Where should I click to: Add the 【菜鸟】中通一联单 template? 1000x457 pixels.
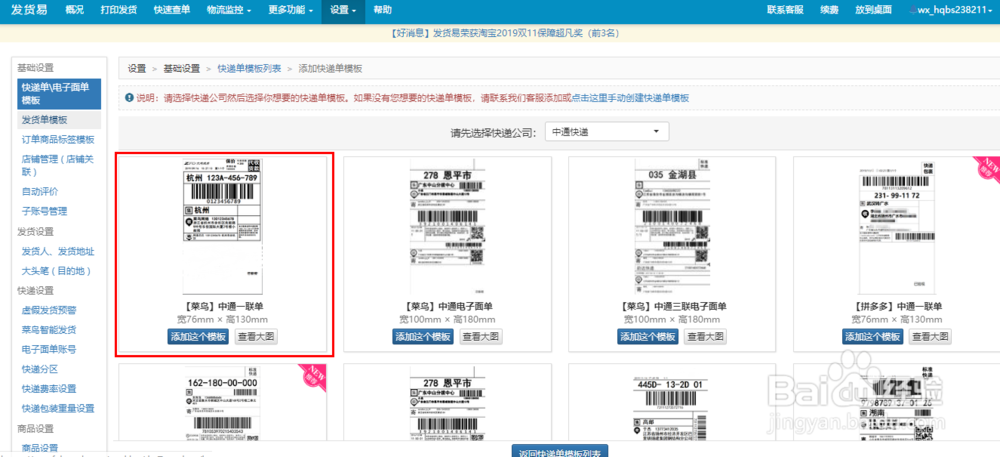tap(198, 337)
